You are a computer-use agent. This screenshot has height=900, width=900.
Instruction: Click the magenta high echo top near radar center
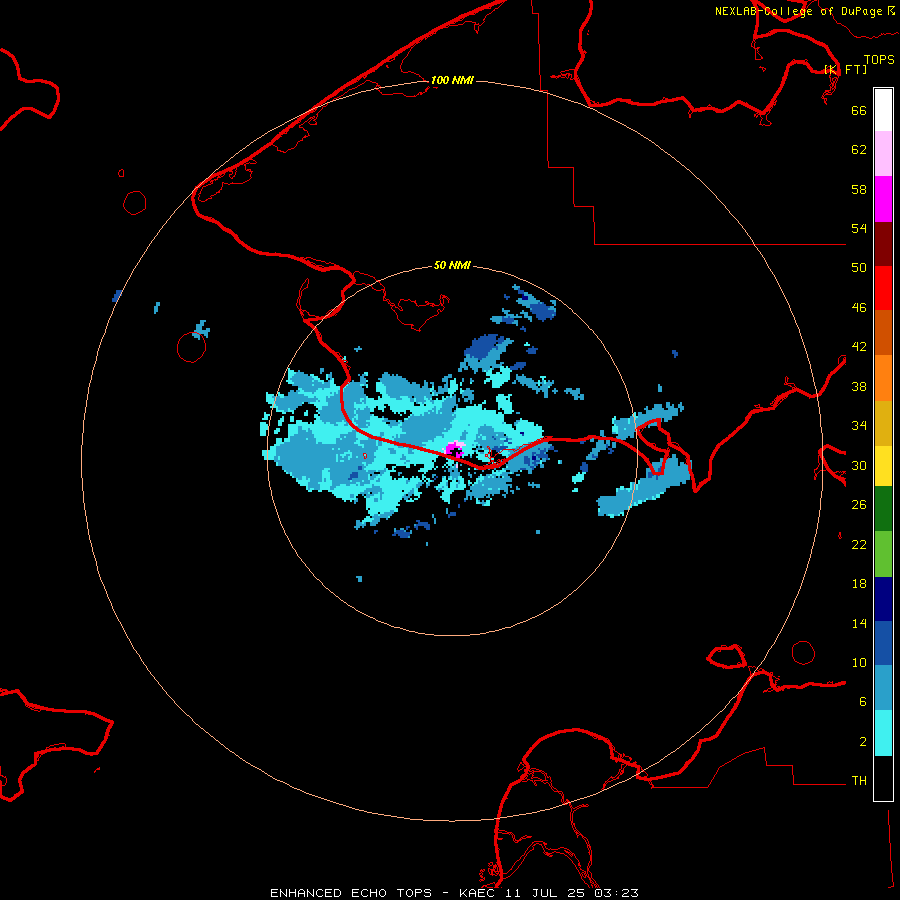point(454,450)
